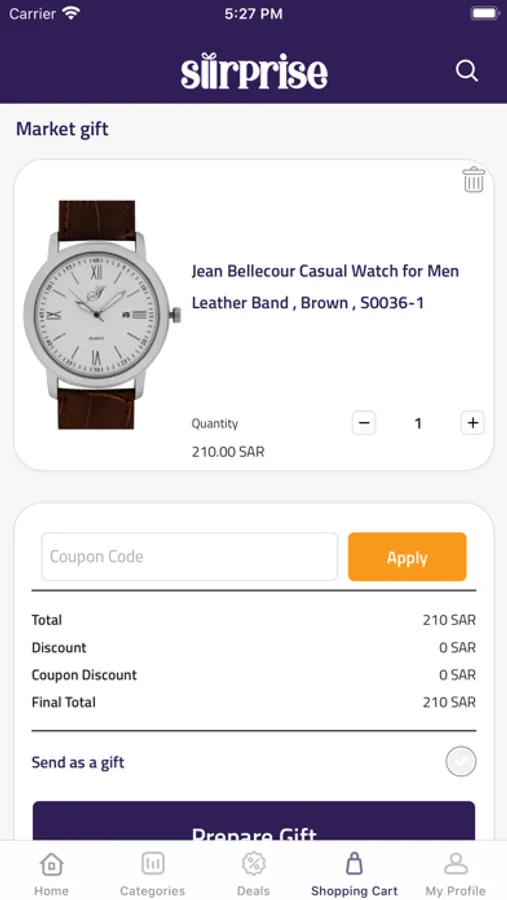507x900 pixels.
Task: Select the Shopping Cart bag icon
Action: (x=354, y=863)
